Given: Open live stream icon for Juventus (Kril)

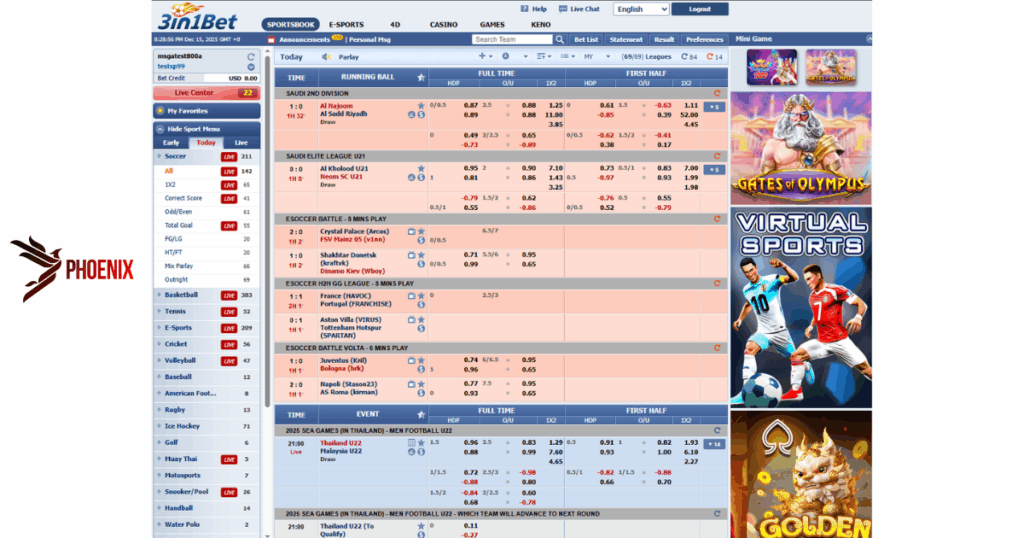Looking at the screenshot, I should (x=411, y=360).
